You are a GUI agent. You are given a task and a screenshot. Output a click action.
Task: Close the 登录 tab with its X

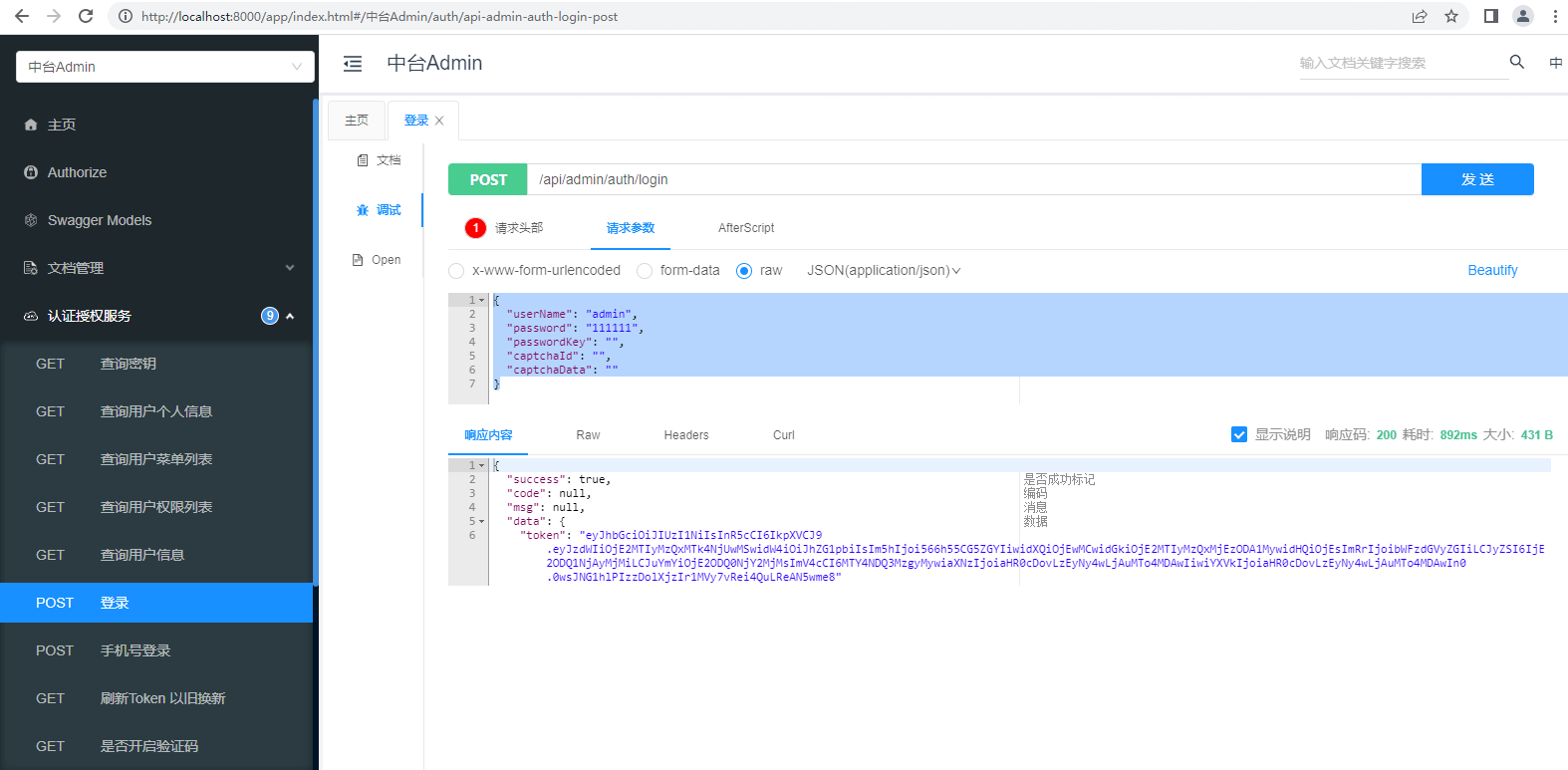pos(439,121)
